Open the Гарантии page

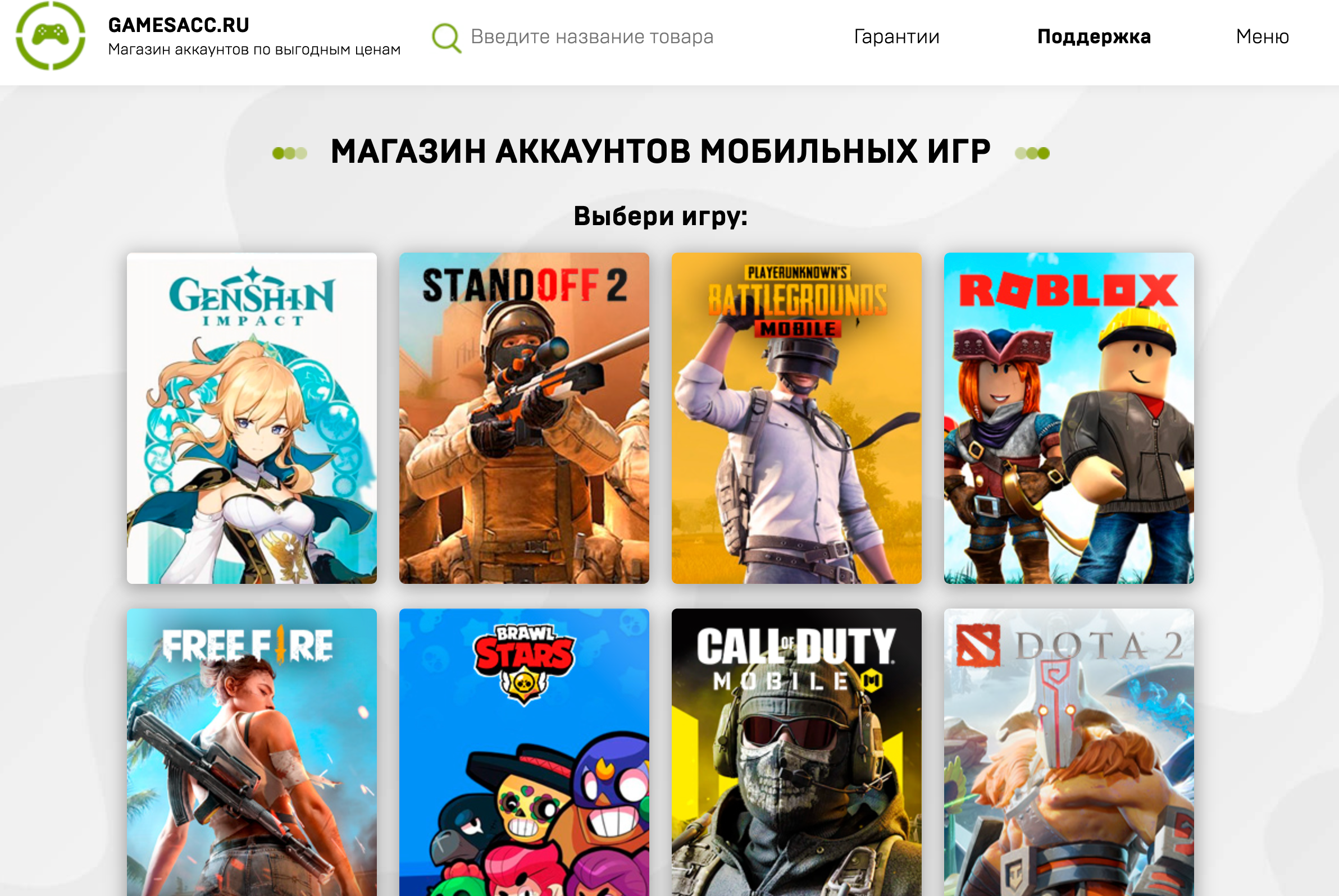(x=896, y=36)
